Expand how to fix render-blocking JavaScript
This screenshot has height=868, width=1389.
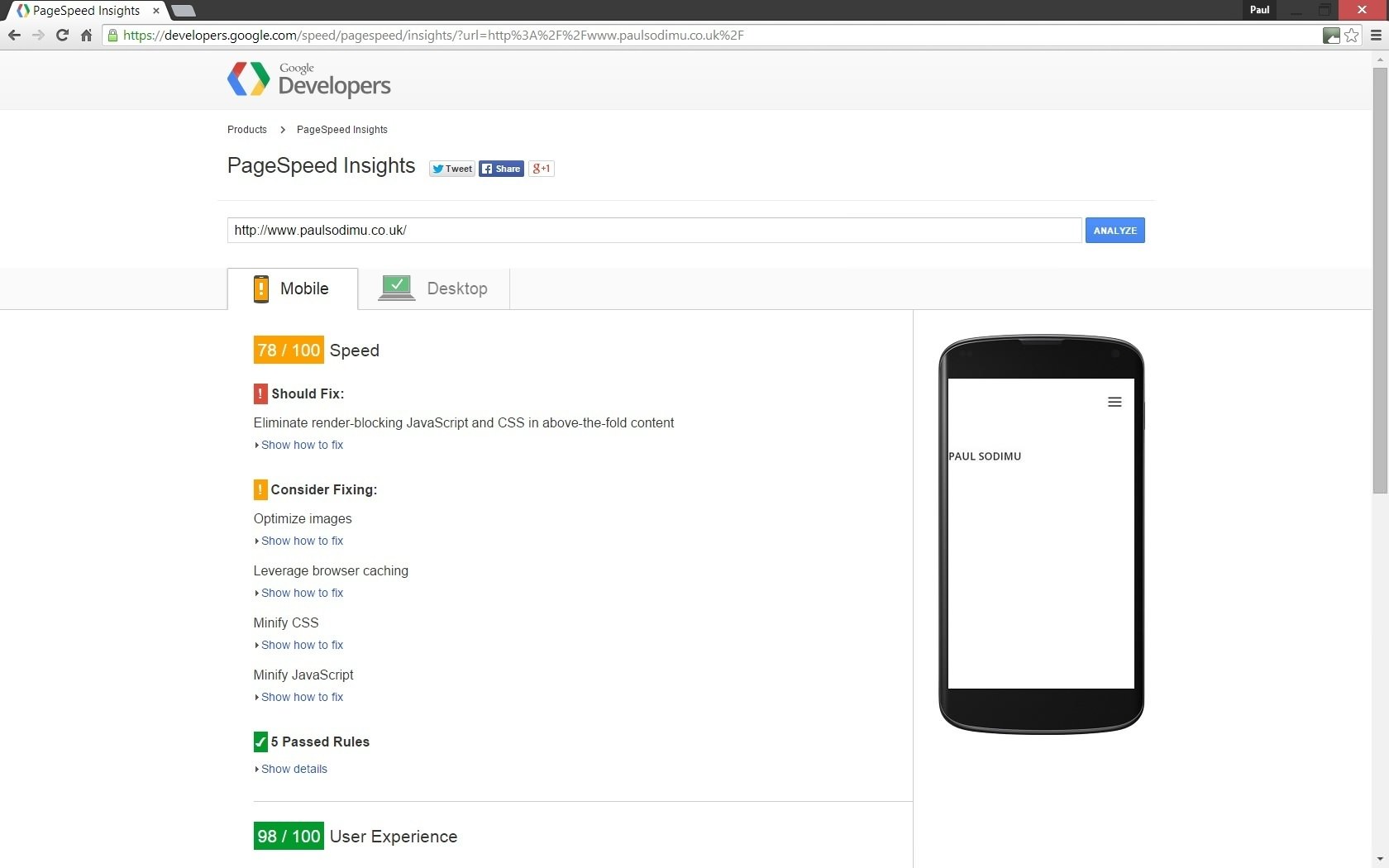tap(302, 445)
